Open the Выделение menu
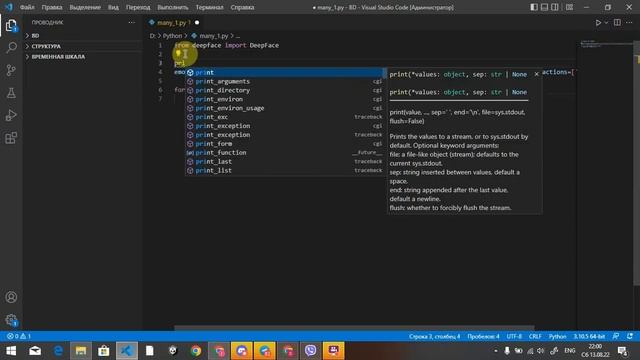Viewport: 640px width, 360px height. click(x=85, y=7)
